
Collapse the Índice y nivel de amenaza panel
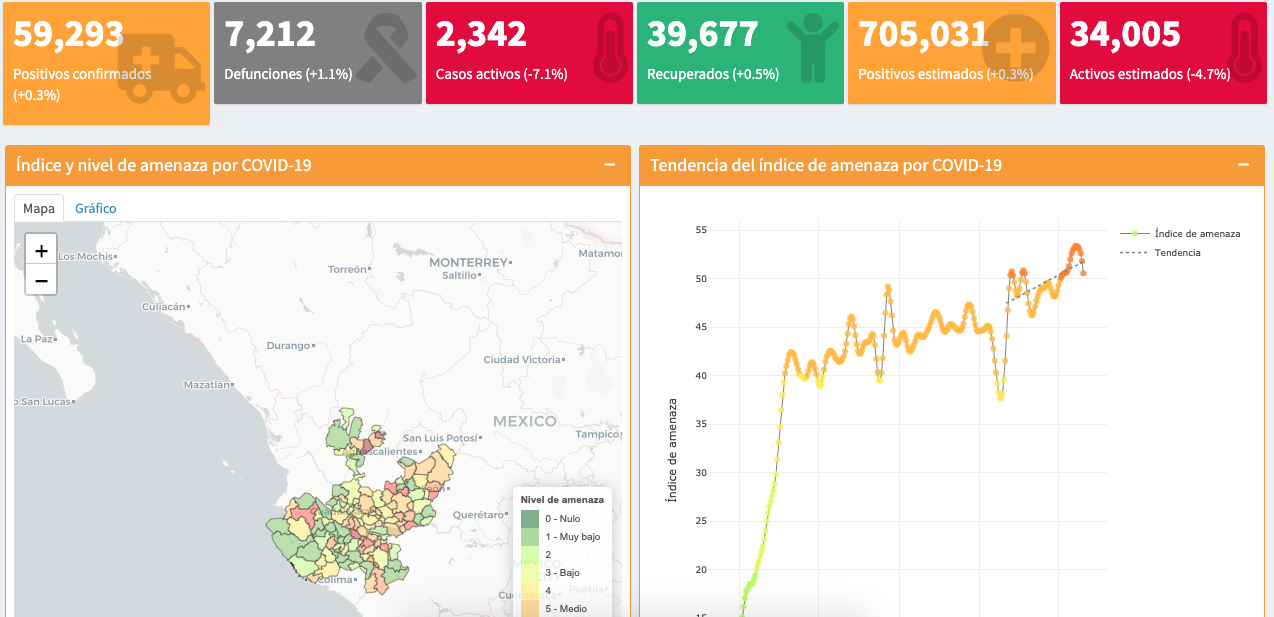(610, 165)
